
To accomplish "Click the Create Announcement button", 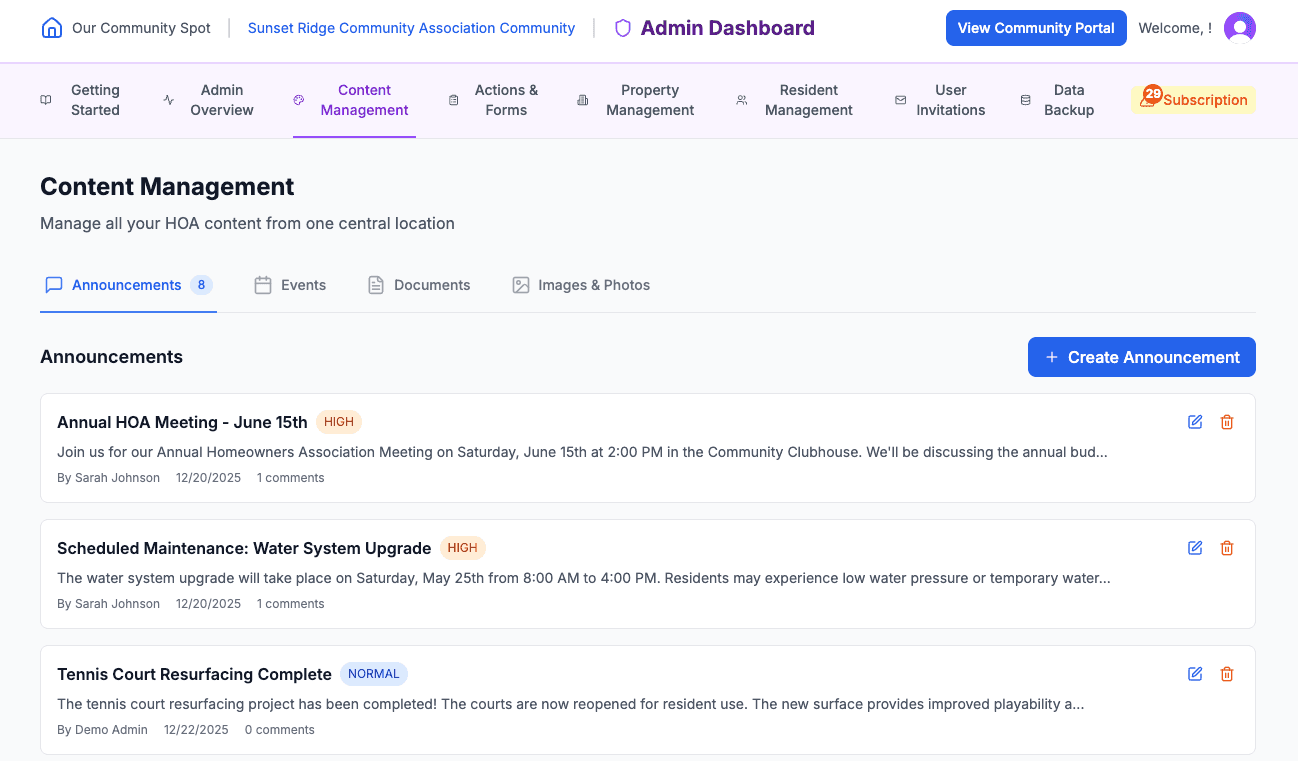I will [1141, 357].
